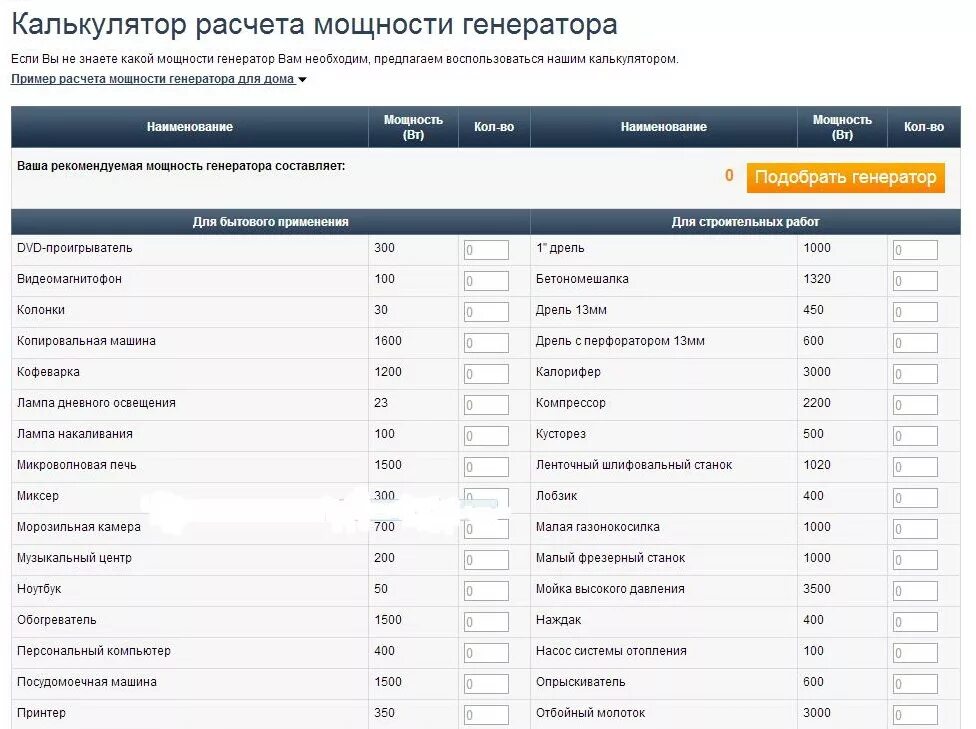The height and width of the screenshot is (729, 976).
Task: Click the Микроволновая печь row name
Action: click(x=77, y=464)
